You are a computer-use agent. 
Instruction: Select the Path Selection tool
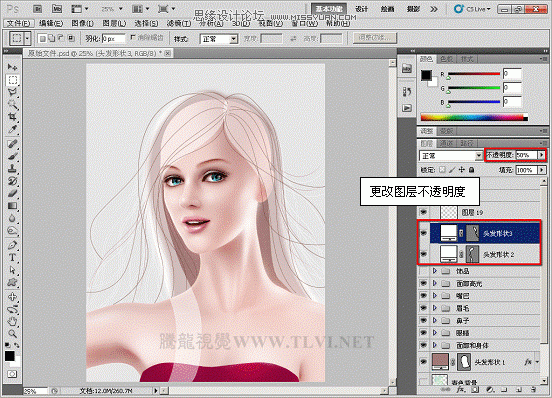click(x=12, y=270)
